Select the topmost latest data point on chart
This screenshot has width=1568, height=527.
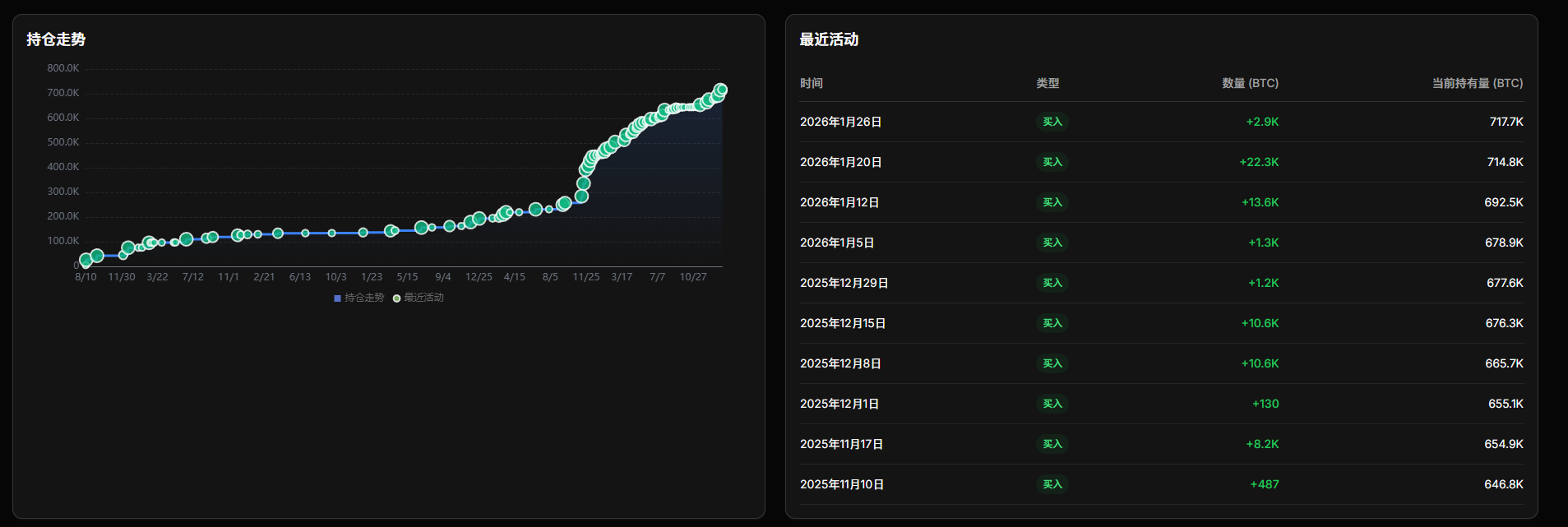[x=721, y=90]
